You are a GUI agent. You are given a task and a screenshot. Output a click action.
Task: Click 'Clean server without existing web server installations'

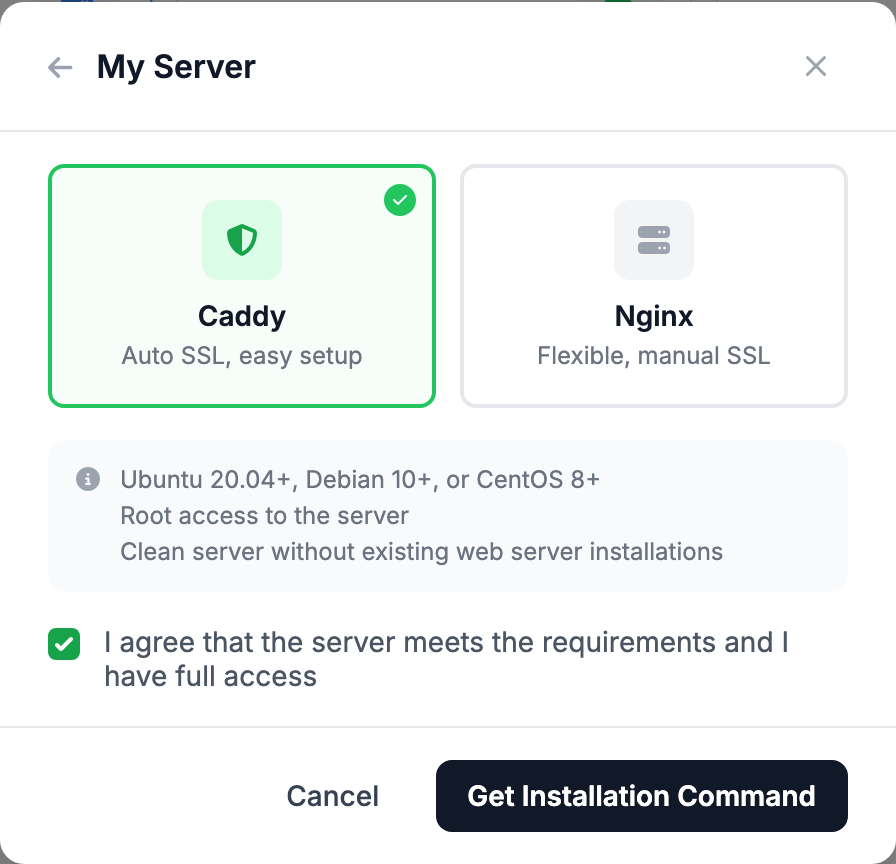tap(422, 552)
